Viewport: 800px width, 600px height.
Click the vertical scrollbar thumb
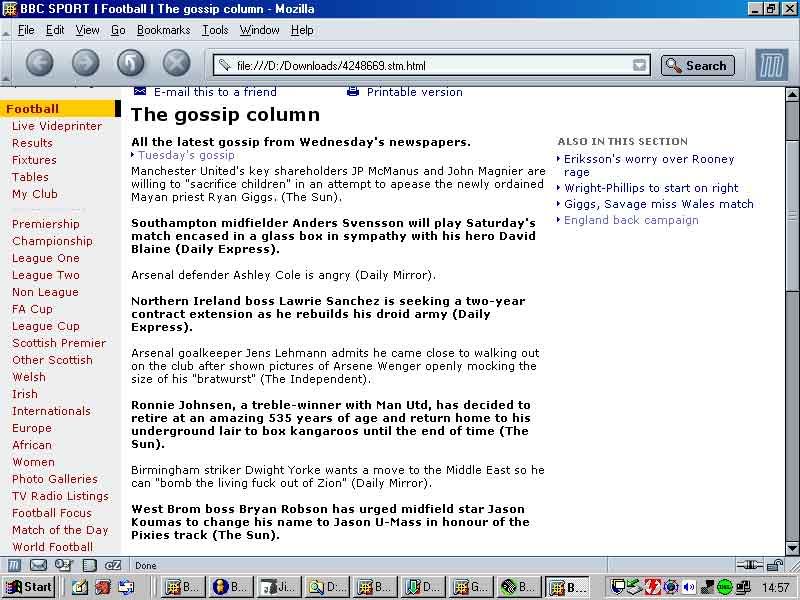tap(792, 216)
